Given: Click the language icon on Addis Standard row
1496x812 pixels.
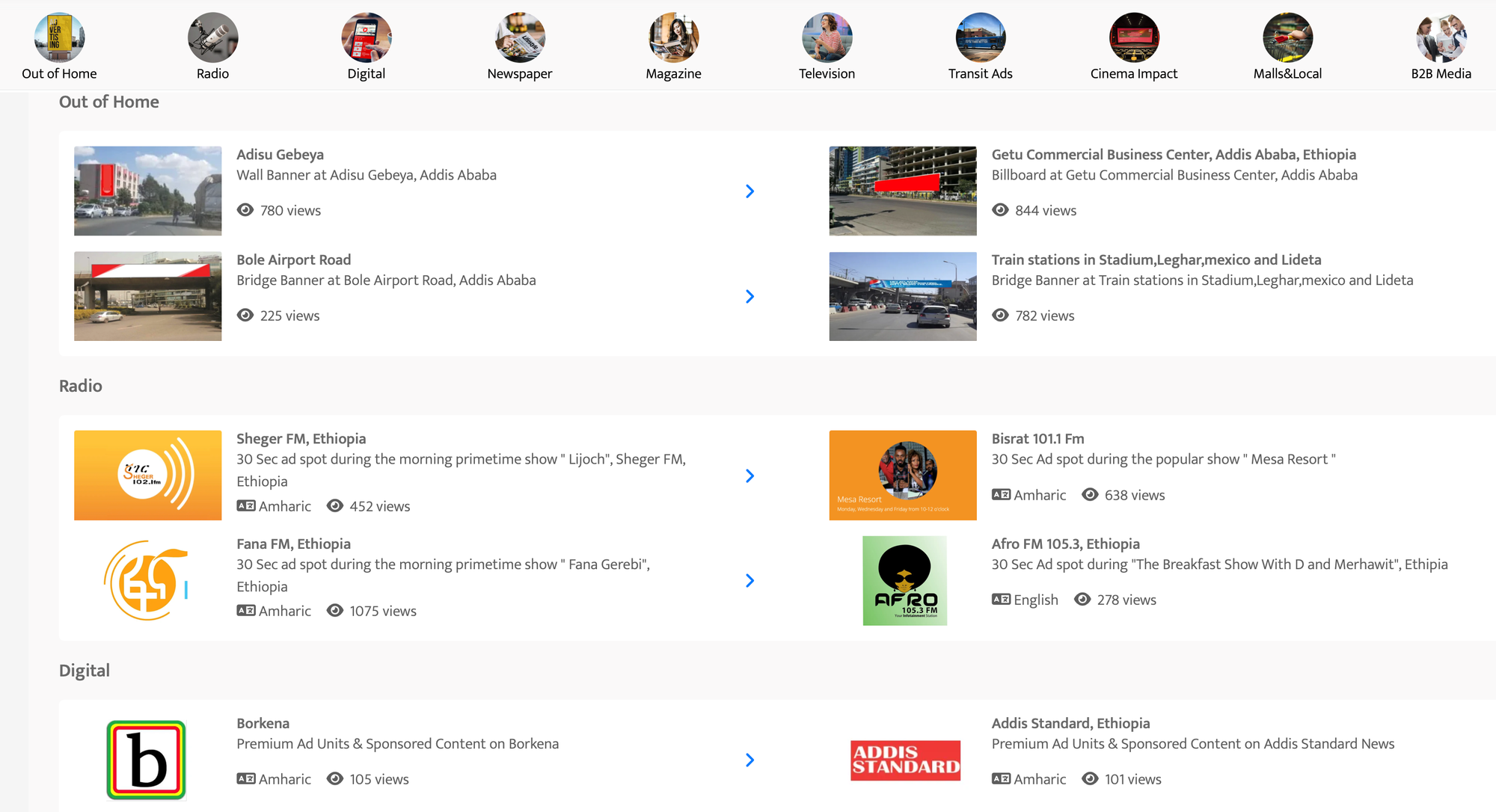Looking at the screenshot, I should coord(1001,779).
